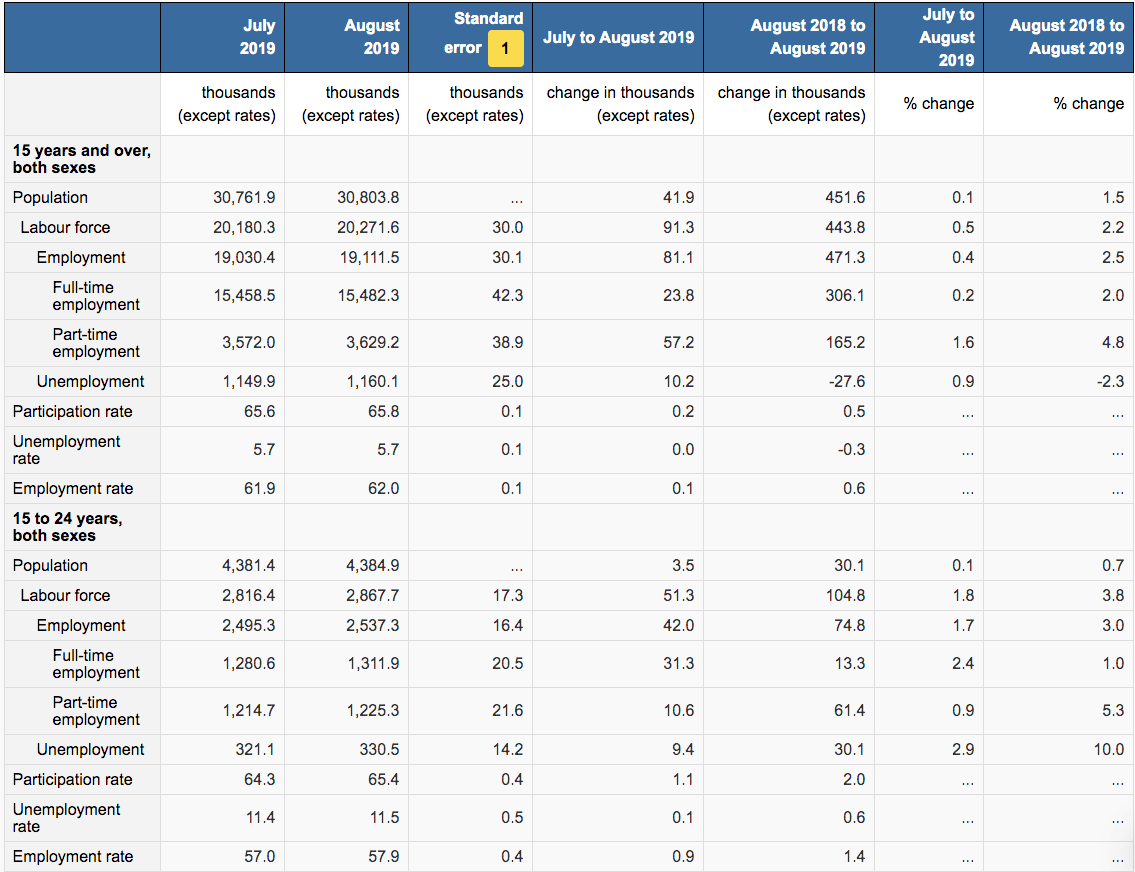
Task: Click the part-time employment change 165.2
Action: pyautogui.click(x=845, y=342)
